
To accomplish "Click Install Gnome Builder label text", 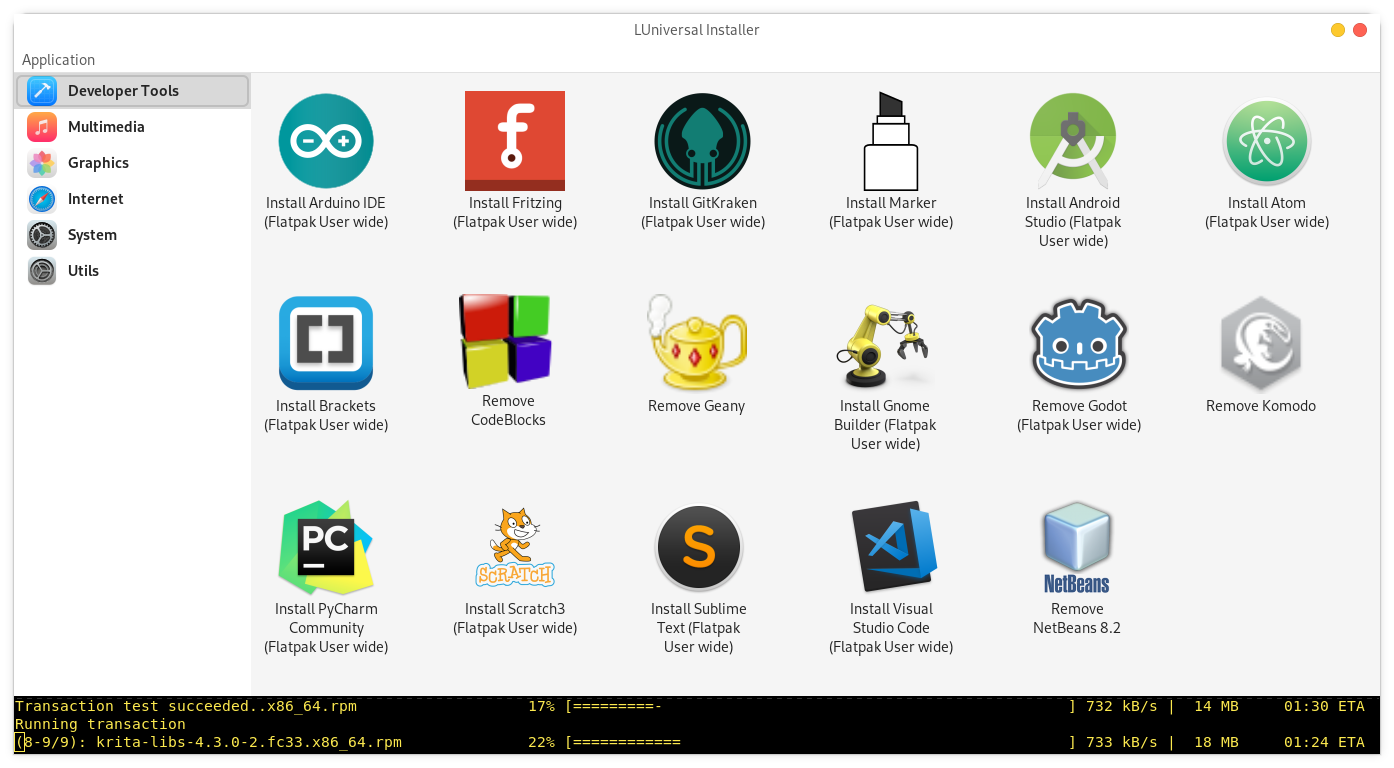I will click(885, 424).
